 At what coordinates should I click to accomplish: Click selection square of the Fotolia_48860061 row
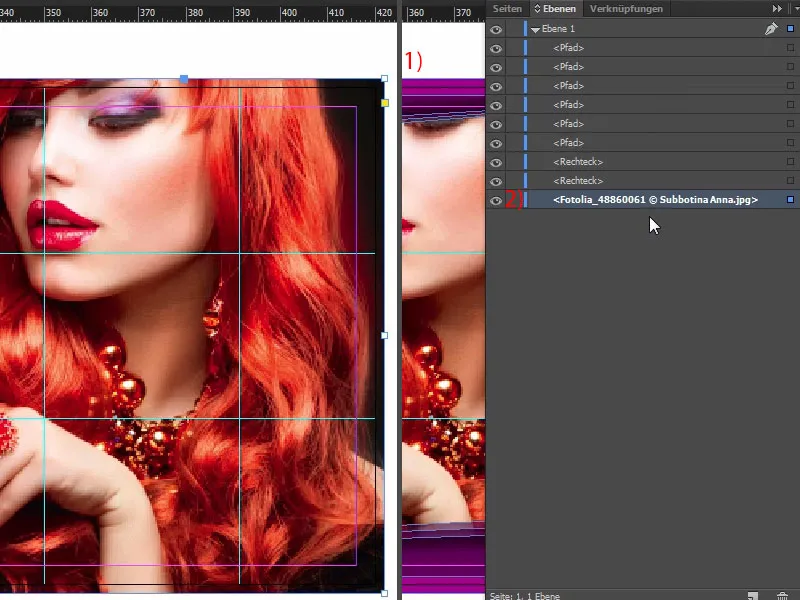point(790,199)
